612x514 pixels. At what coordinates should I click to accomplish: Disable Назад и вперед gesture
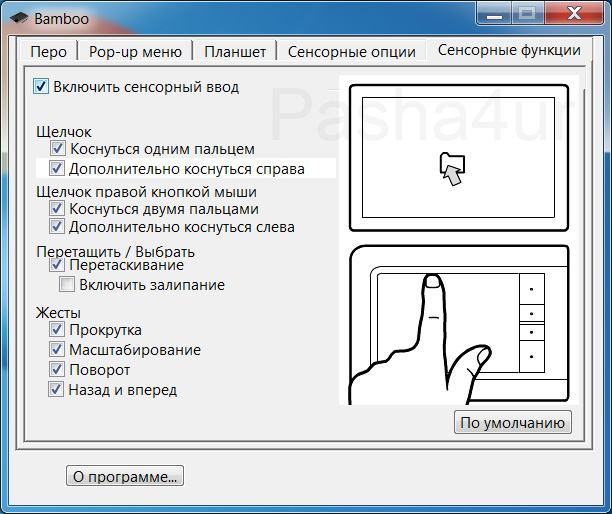point(56,389)
